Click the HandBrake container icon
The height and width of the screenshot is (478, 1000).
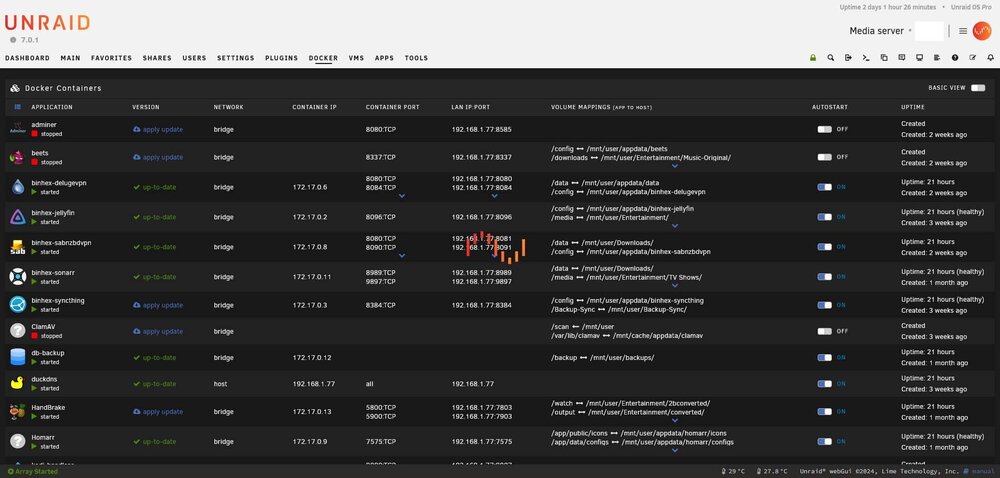[x=17, y=412]
